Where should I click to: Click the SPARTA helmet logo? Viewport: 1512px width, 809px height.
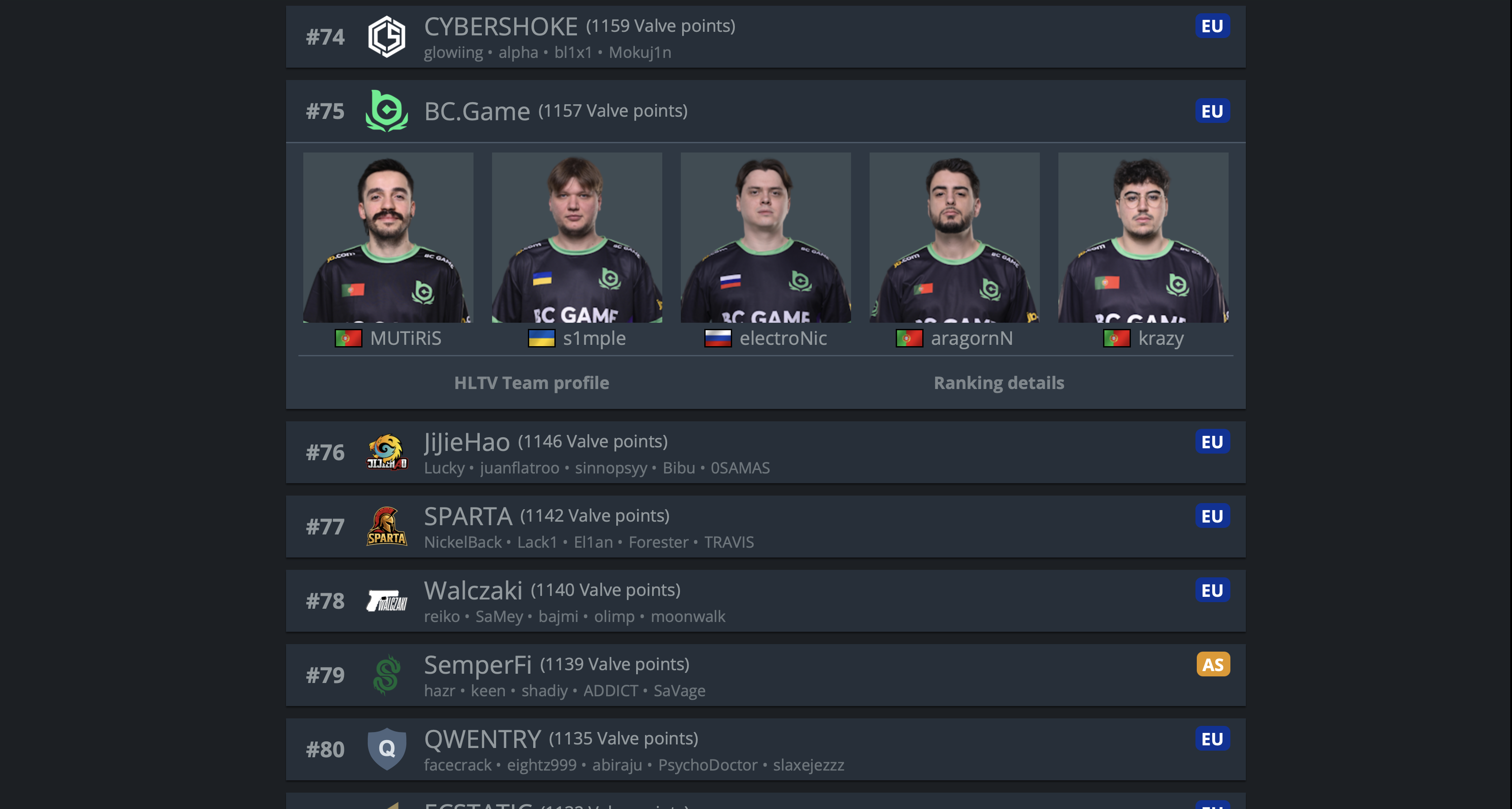[386, 527]
